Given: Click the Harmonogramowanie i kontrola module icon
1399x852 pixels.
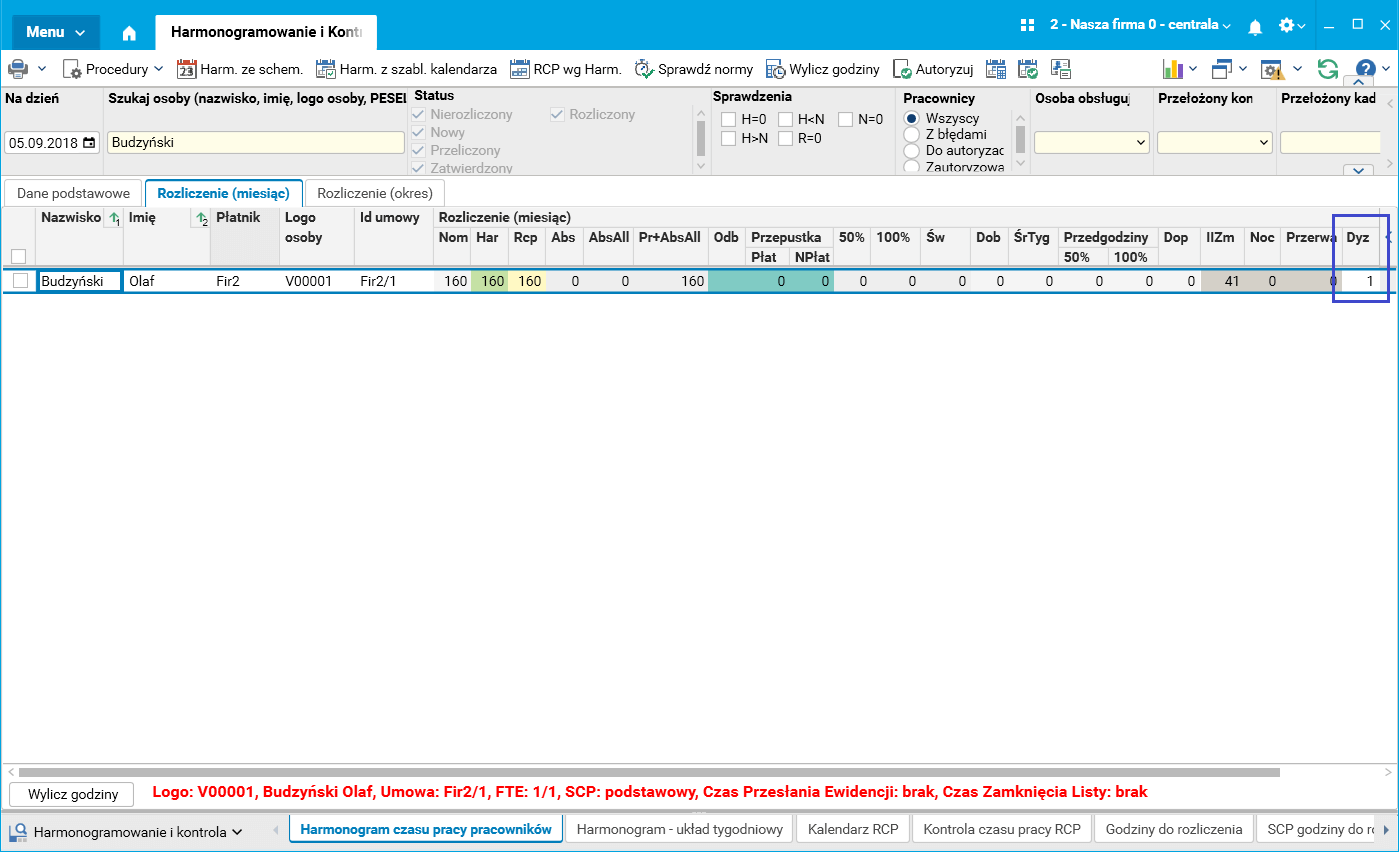Looking at the screenshot, I should [18, 832].
